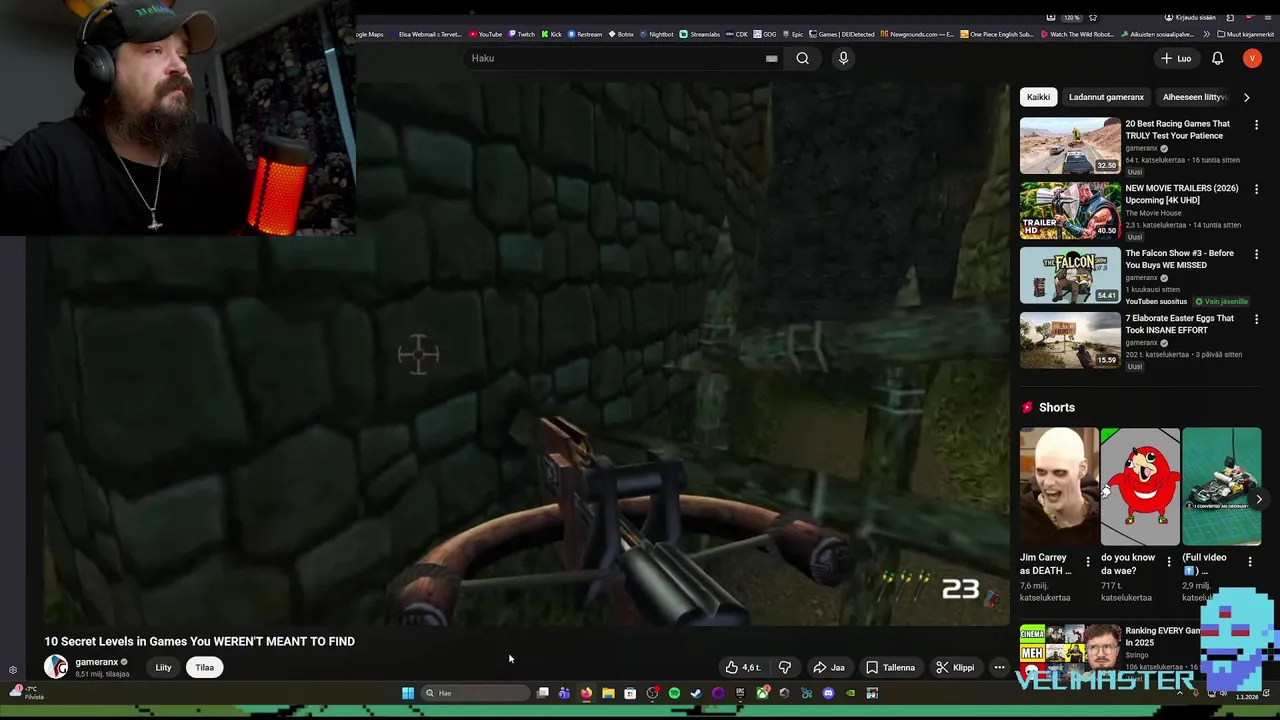Image resolution: width=1280 pixels, height=720 pixels.
Task: Open 7 Elaborate Easter Eggs thumbnail
Action: point(1070,340)
